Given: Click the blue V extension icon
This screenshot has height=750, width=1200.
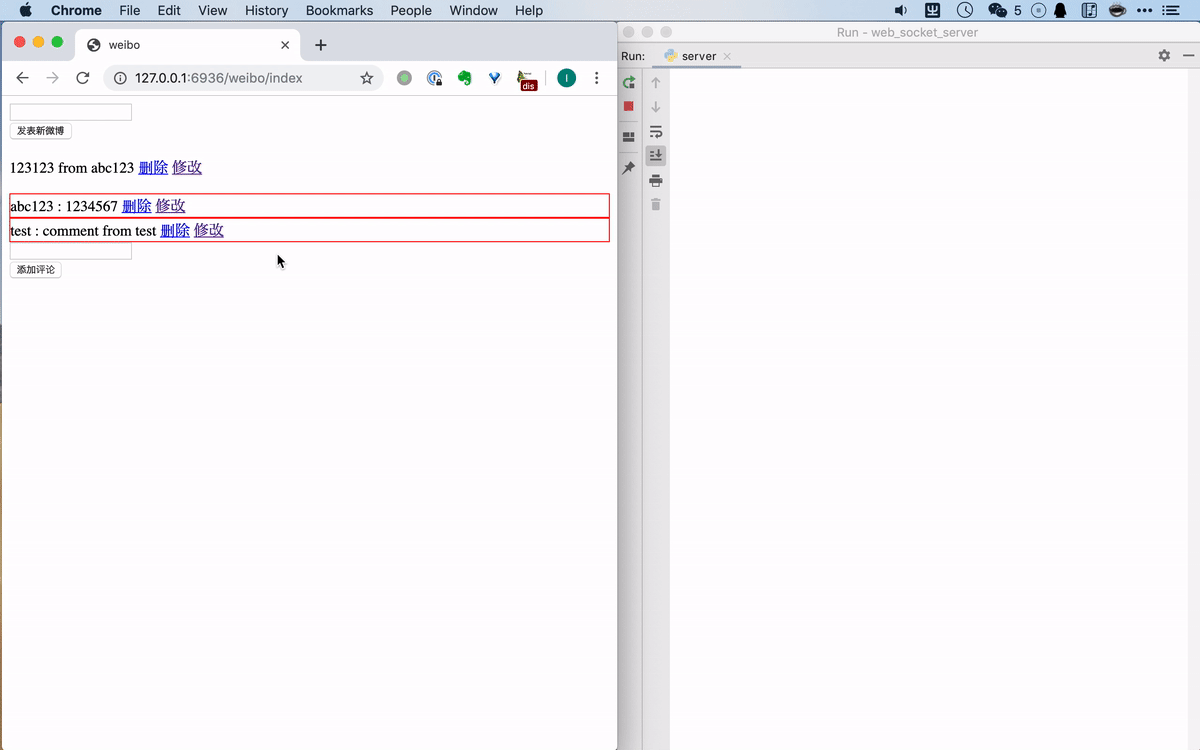Looking at the screenshot, I should (x=494, y=78).
